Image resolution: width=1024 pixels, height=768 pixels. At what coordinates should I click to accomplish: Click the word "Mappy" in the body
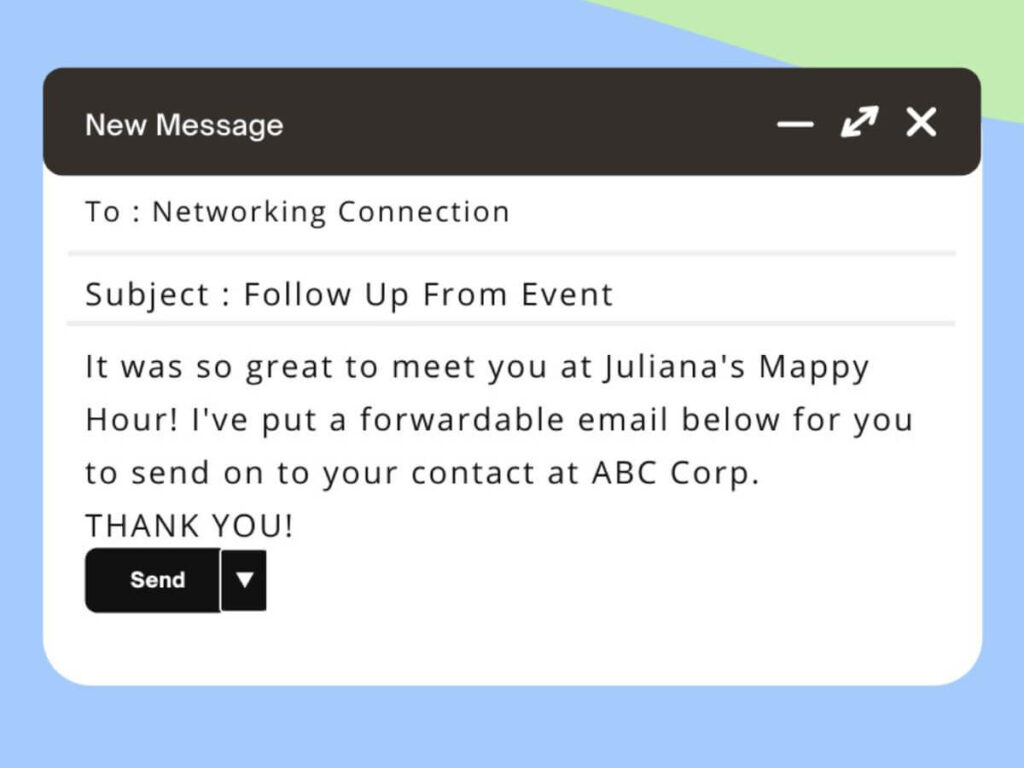pos(814,368)
